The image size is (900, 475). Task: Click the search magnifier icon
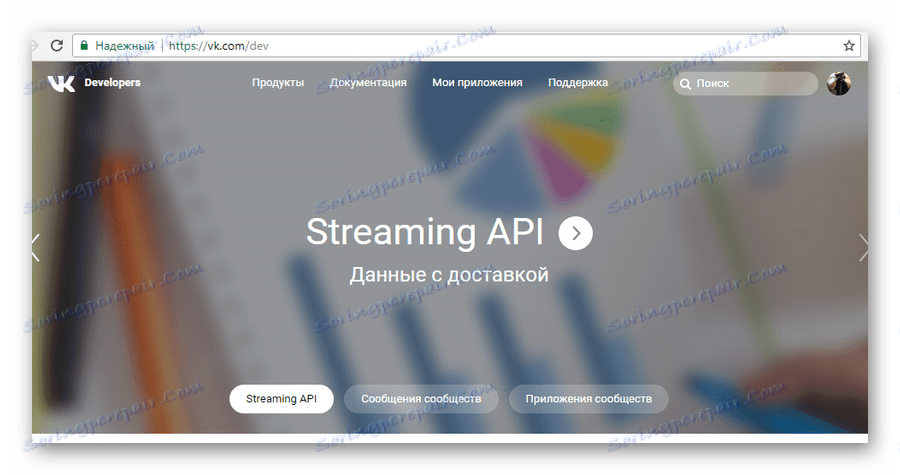pos(685,84)
